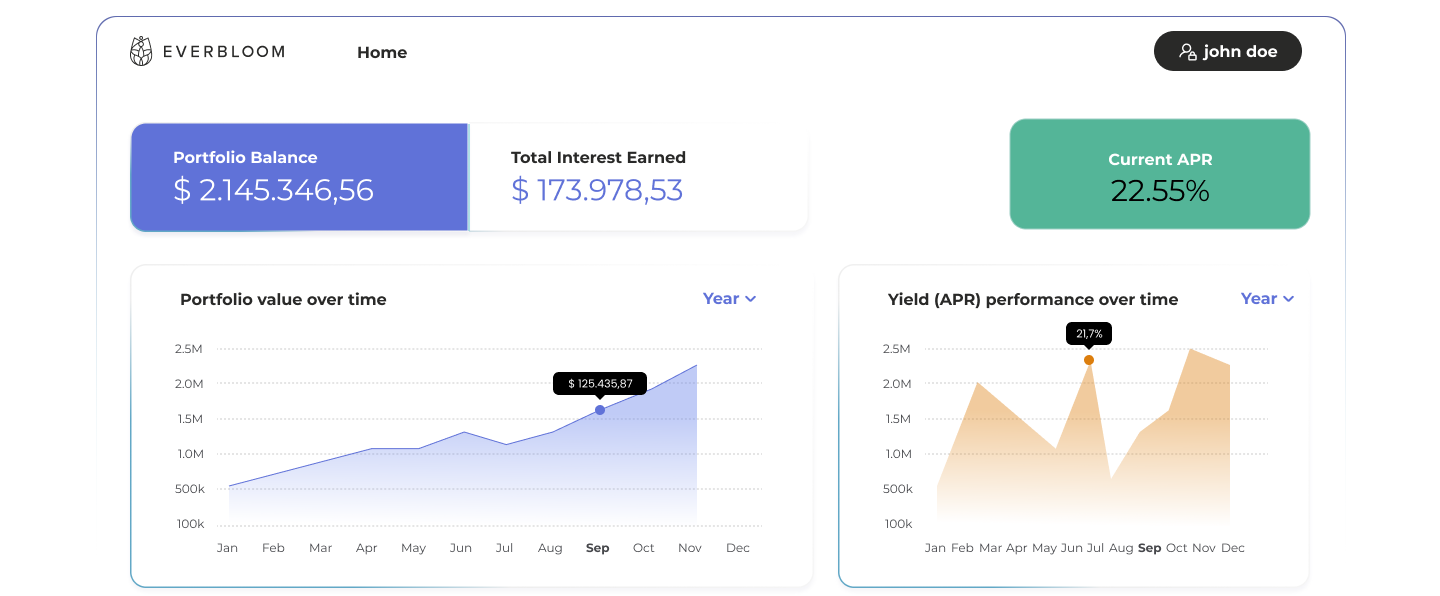Click the Everbloom logo icon
The image size is (1440, 596).
[x=141, y=52]
